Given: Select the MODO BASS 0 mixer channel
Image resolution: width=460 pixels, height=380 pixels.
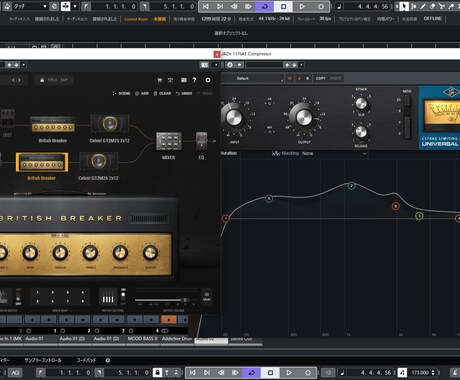Looking at the screenshot, I should pyautogui.click(x=143, y=339).
